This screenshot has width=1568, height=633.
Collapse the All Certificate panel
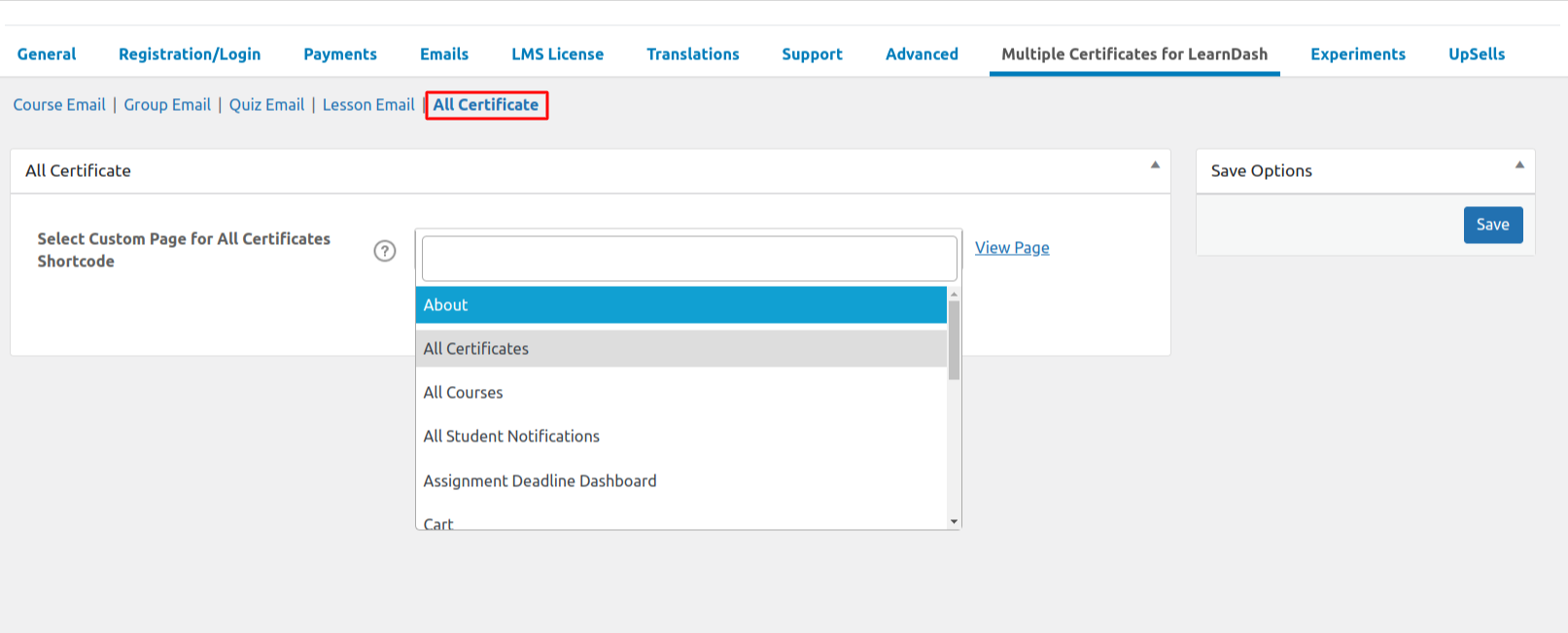pos(1155,165)
